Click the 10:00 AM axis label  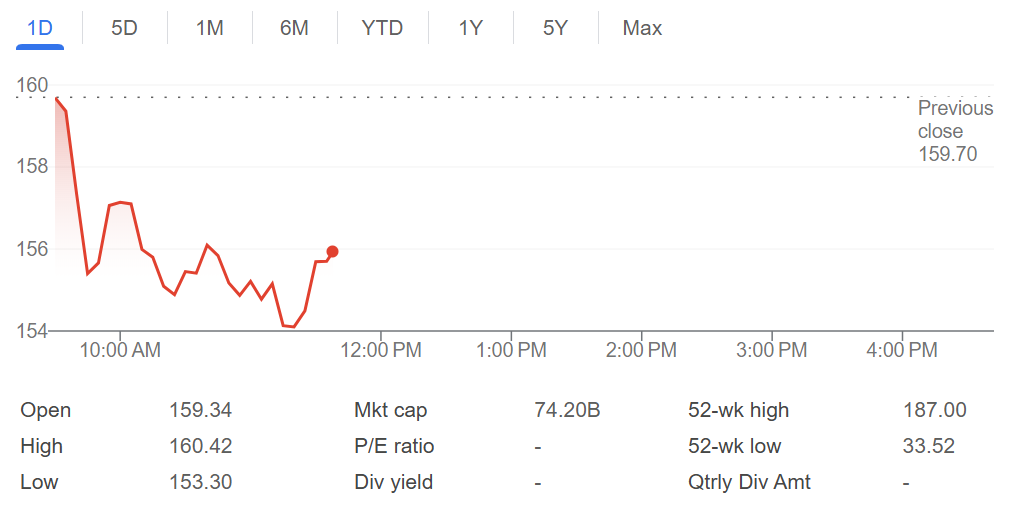click(x=120, y=350)
